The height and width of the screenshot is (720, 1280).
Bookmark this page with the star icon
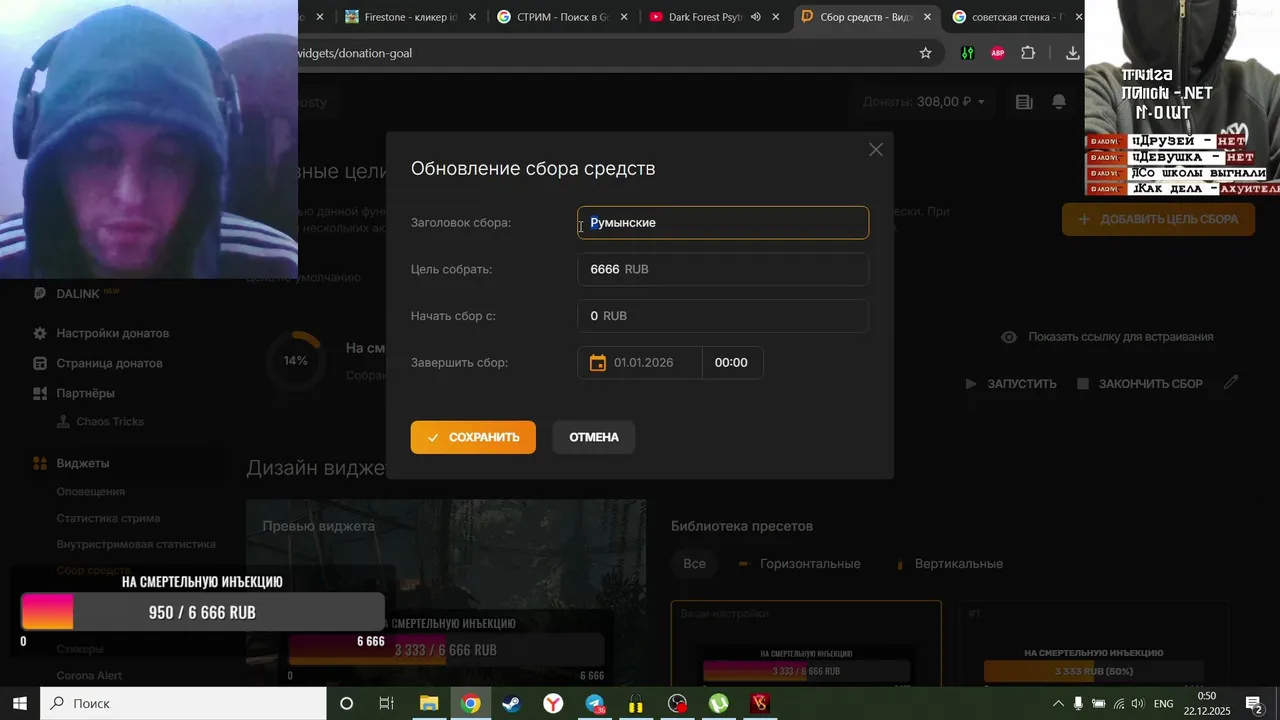click(x=925, y=53)
